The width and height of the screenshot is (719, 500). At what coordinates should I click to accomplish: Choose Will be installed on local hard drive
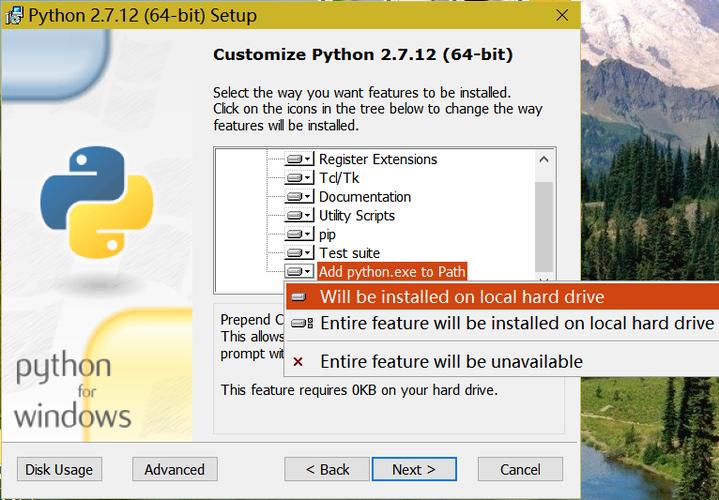(502, 297)
